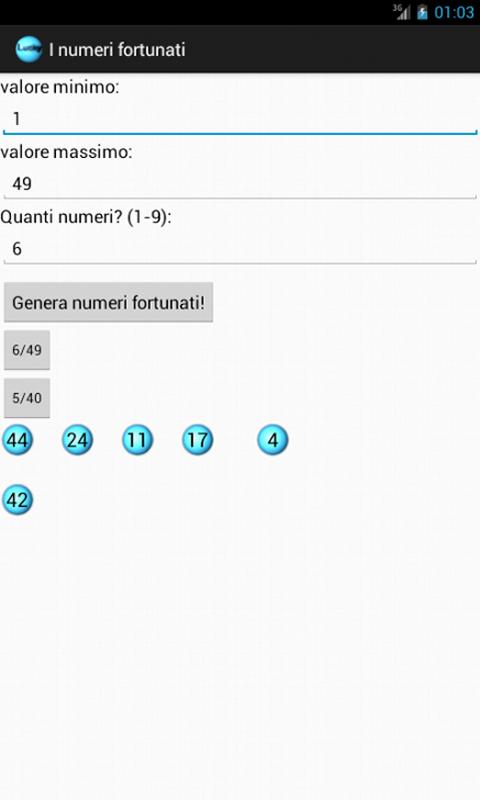Viewport: 480px width, 800px height.
Task: Tap the Quanti numeri? (1-9) label
Action: 86,217
